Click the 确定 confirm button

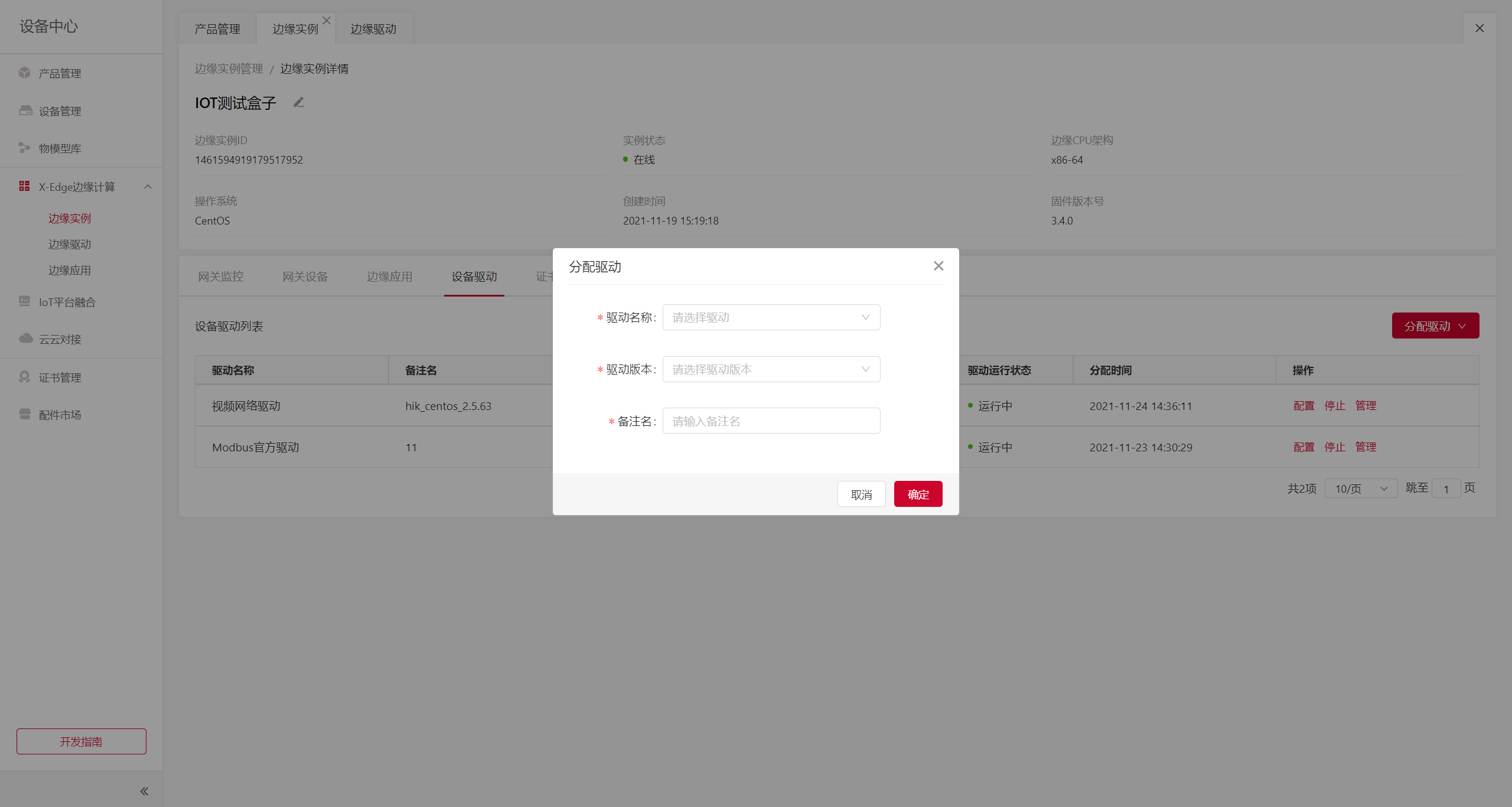[x=918, y=494]
